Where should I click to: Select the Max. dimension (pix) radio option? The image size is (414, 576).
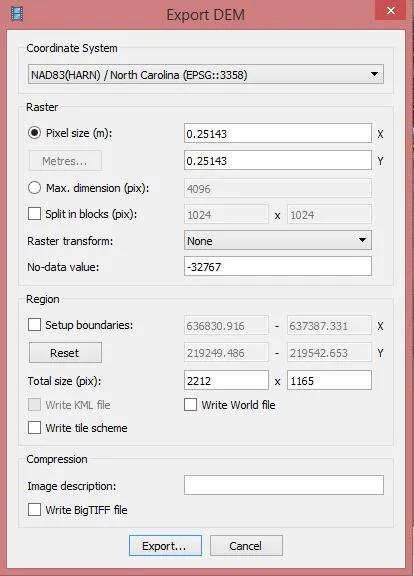(34, 188)
